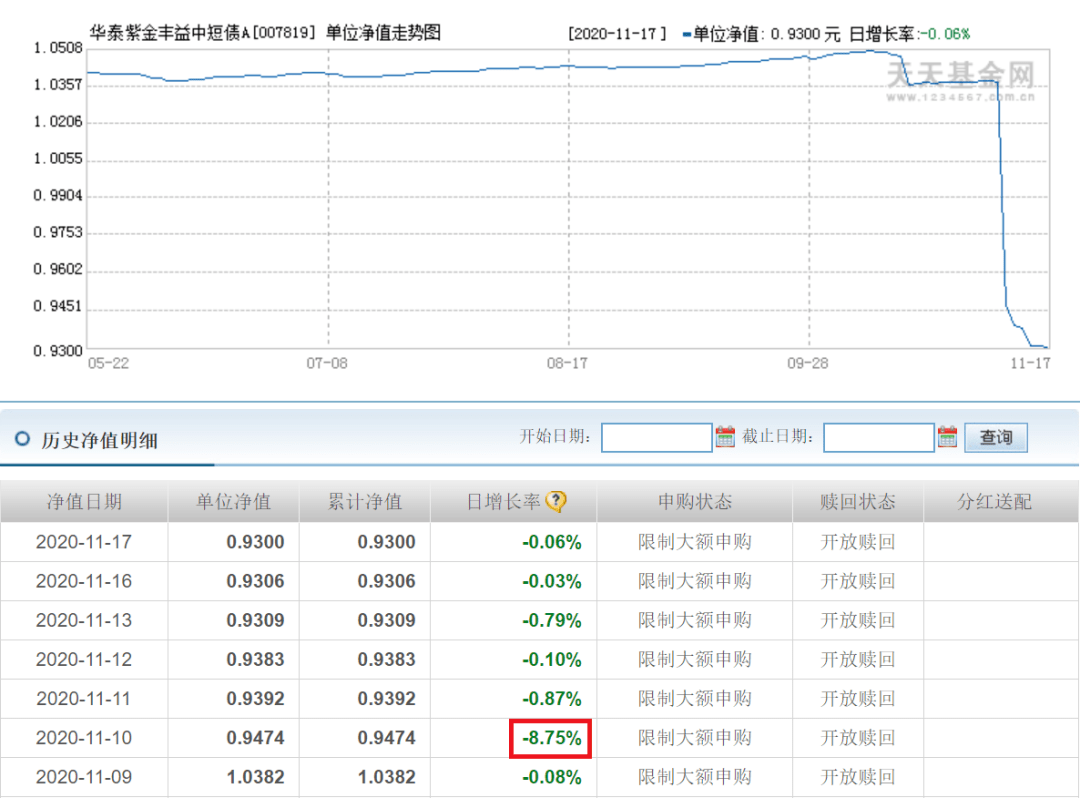Click unit net value 0.9383 for 2020-11-12
1080x798 pixels.
[255, 660]
